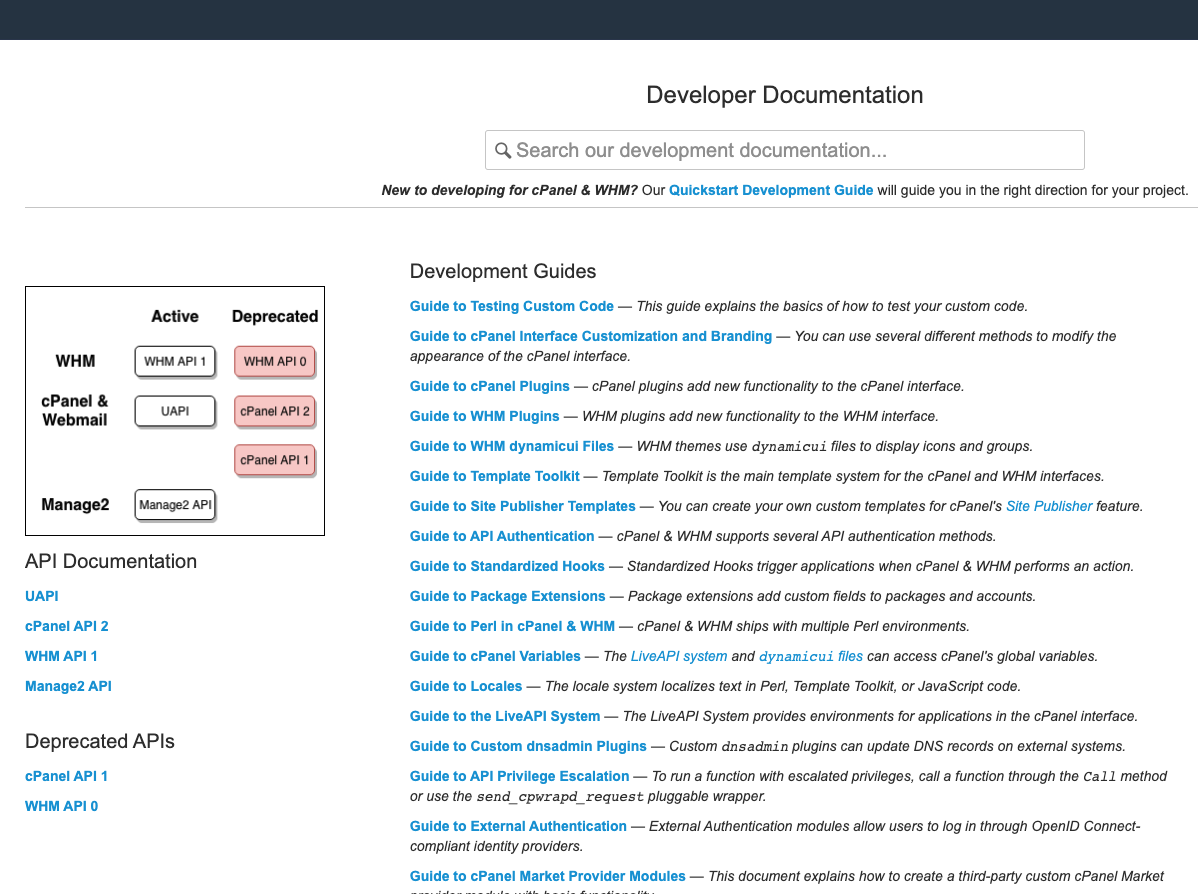Click the UAPI box in the diagram
1198x894 pixels.
click(175, 411)
